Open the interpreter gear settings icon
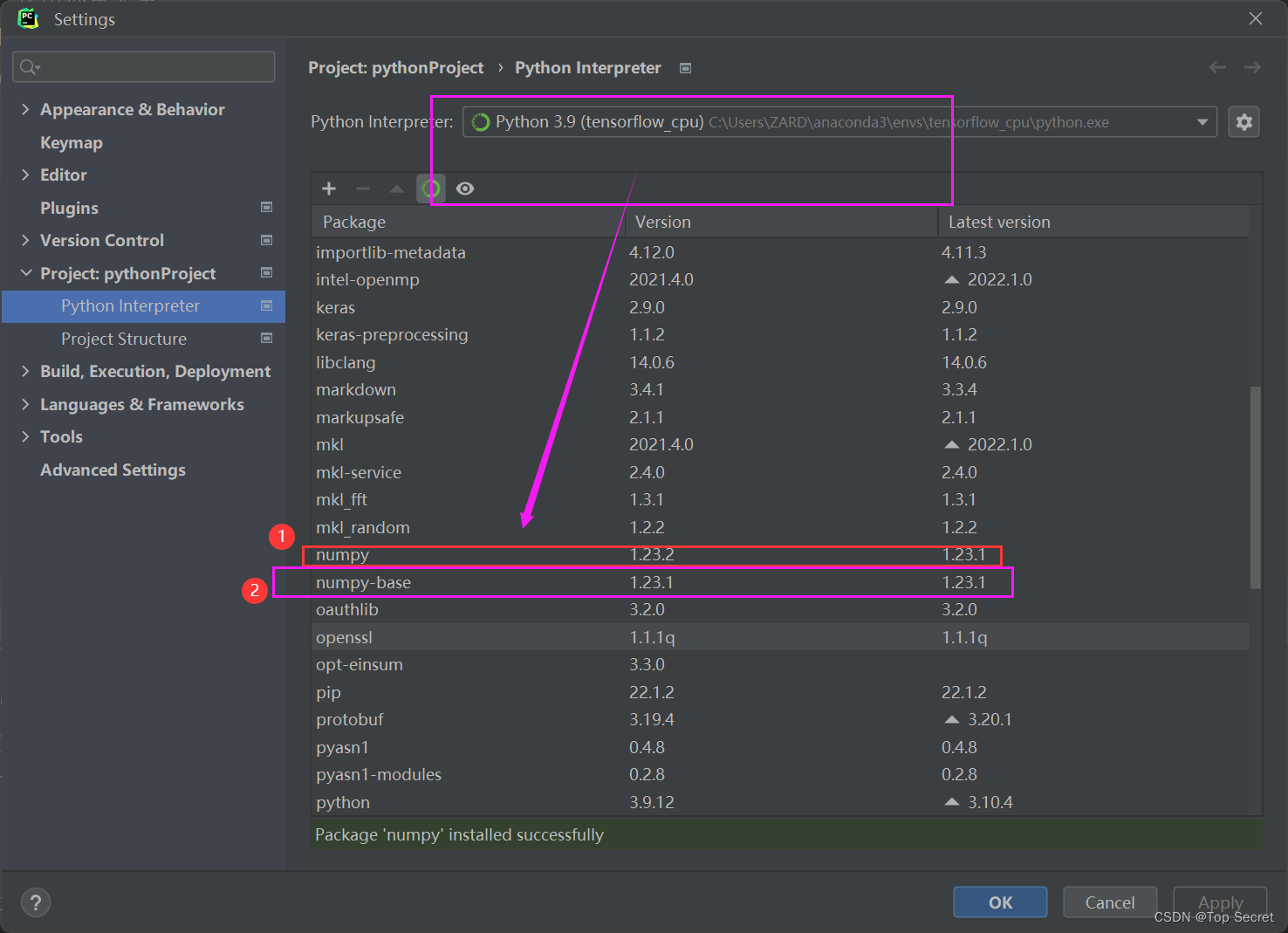The image size is (1288, 933). (1244, 122)
